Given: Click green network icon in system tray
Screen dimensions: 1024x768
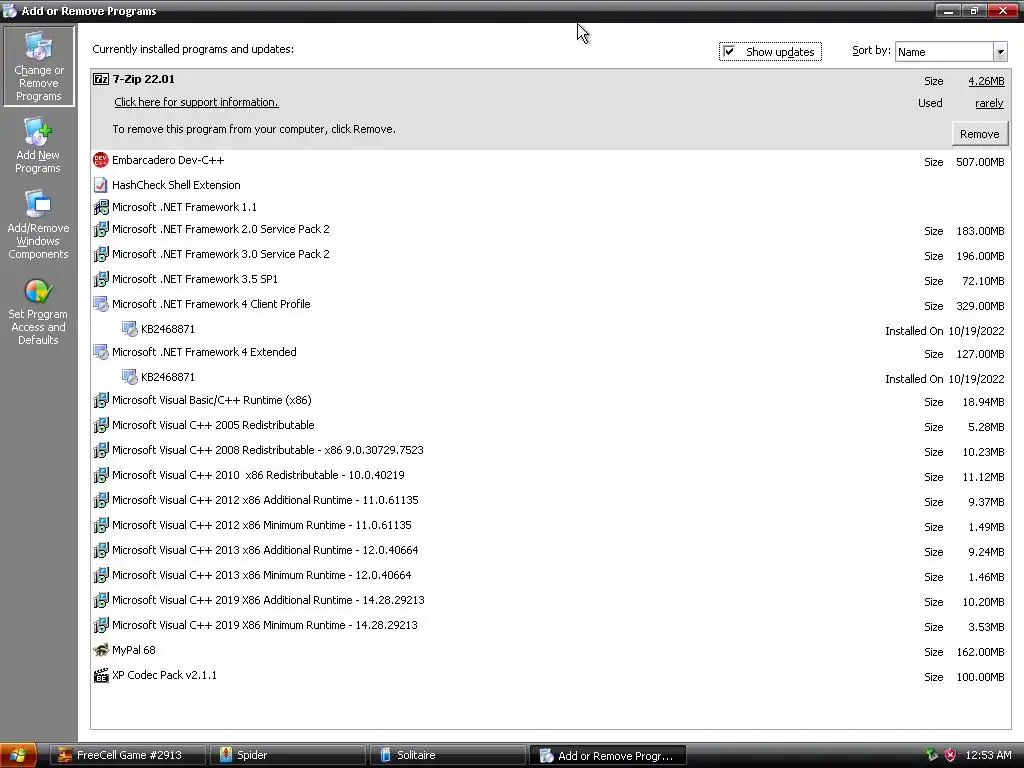Looking at the screenshot, I should pos(932,756).
